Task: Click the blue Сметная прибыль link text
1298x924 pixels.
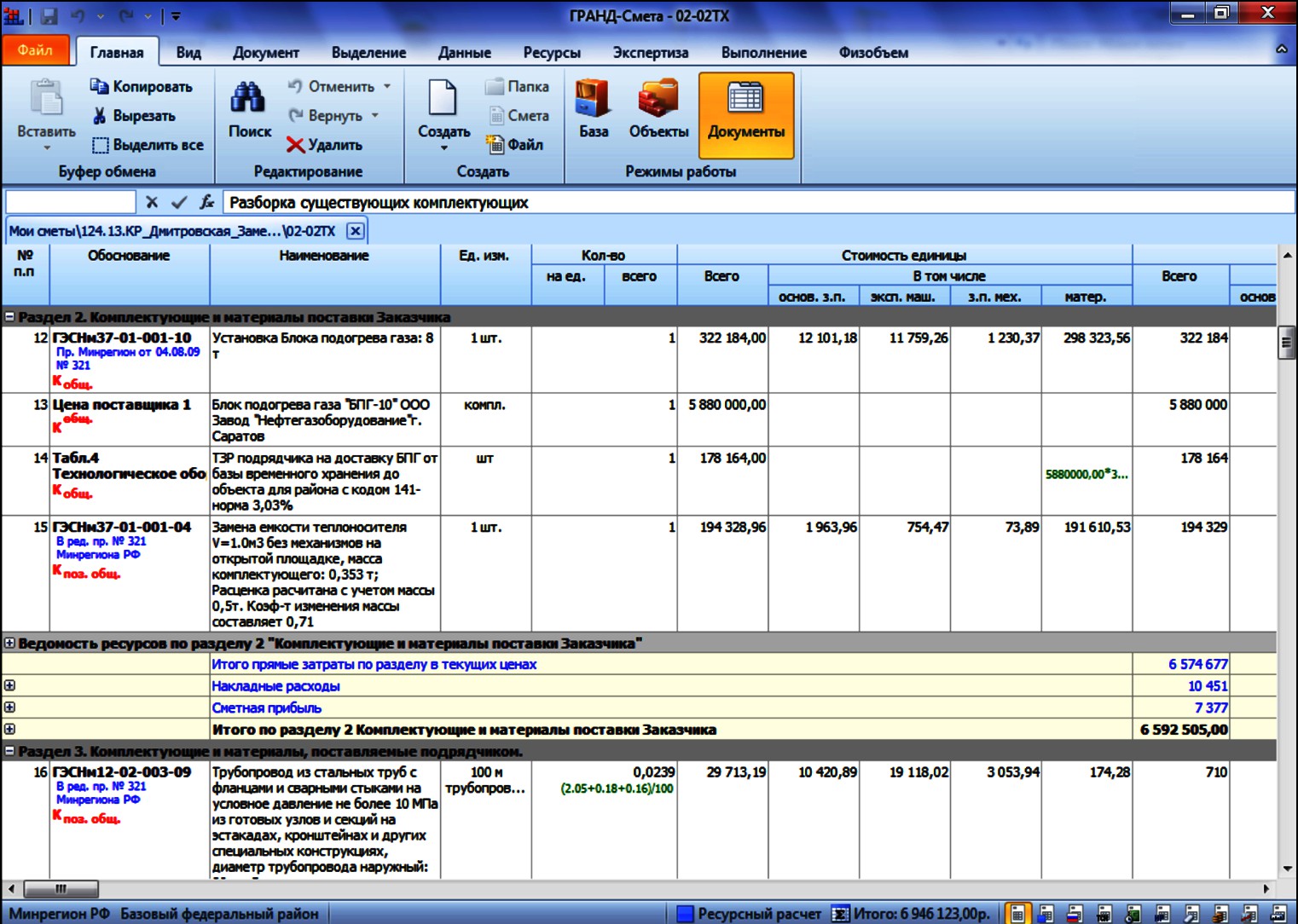Action: pos(267,708)
